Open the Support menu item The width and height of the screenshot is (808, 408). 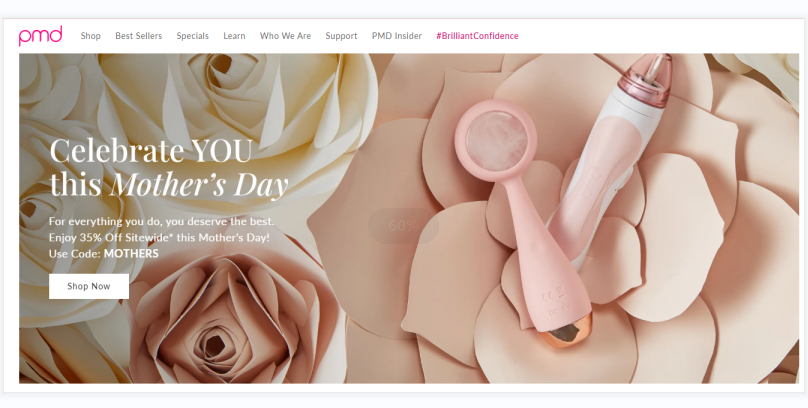point(341,36)
